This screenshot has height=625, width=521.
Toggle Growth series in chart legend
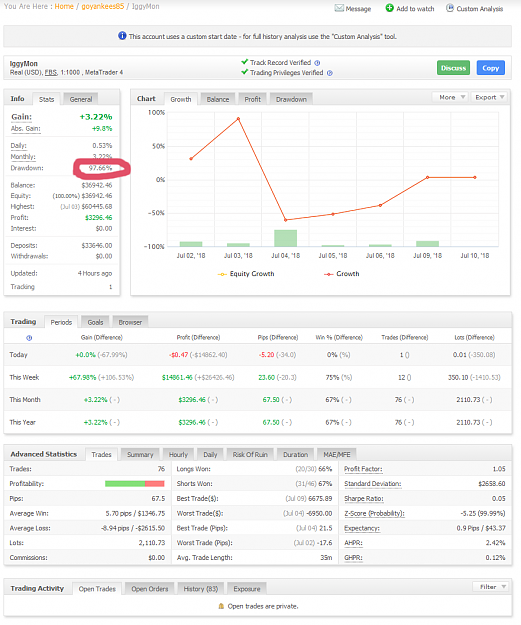coord(342,274)
